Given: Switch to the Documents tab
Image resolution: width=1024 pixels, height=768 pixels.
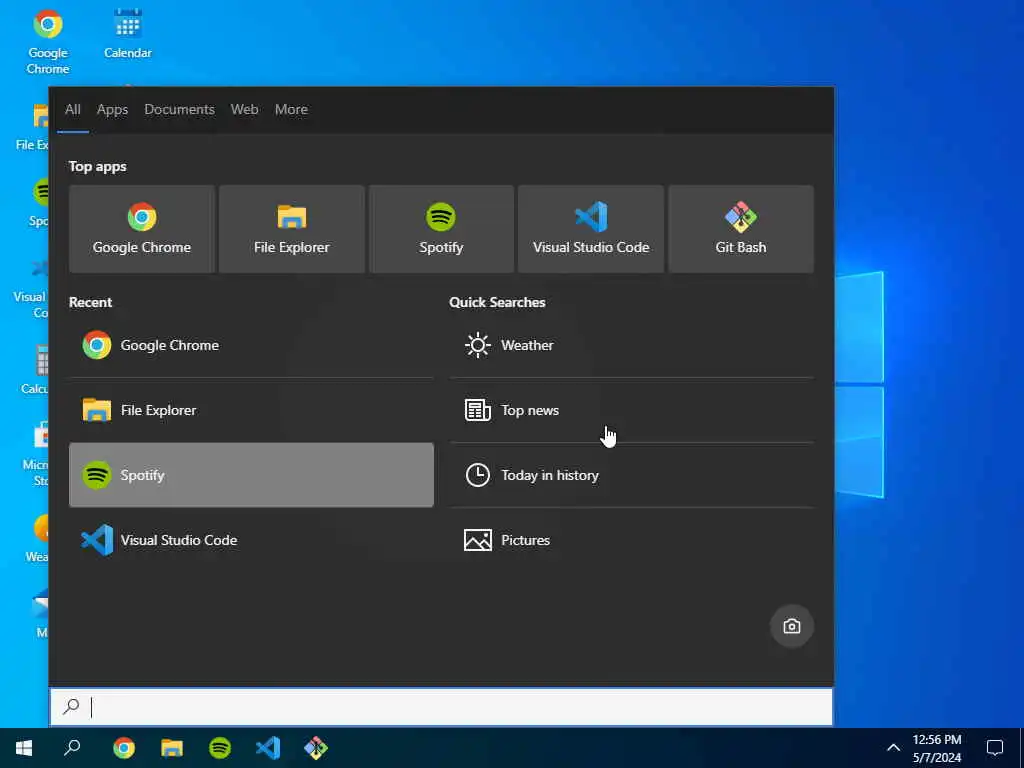Looking at the screenshot, I should [x=180, y=110].
